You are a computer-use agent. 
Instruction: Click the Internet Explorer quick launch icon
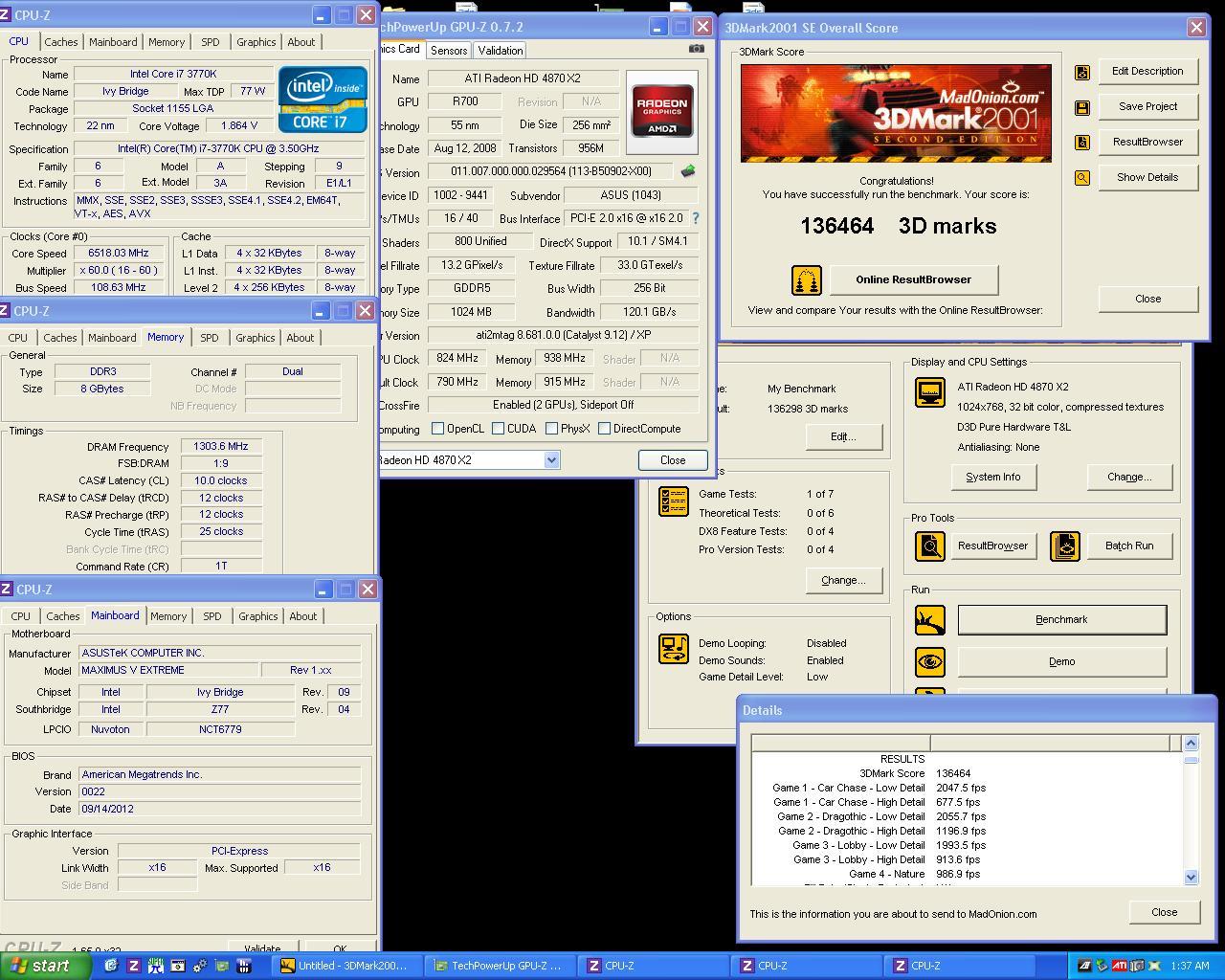tap(111, 966)
